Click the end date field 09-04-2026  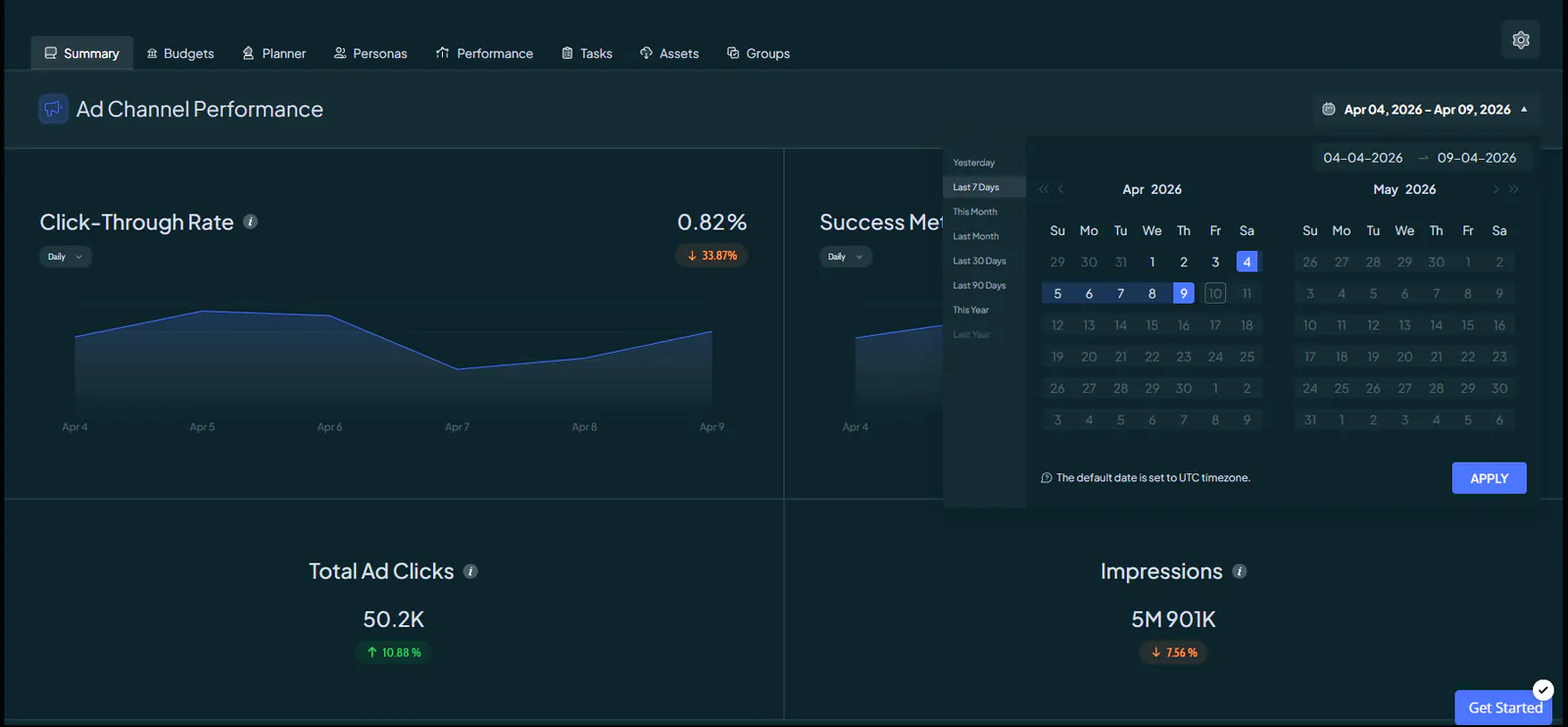tap(1477, 158)
